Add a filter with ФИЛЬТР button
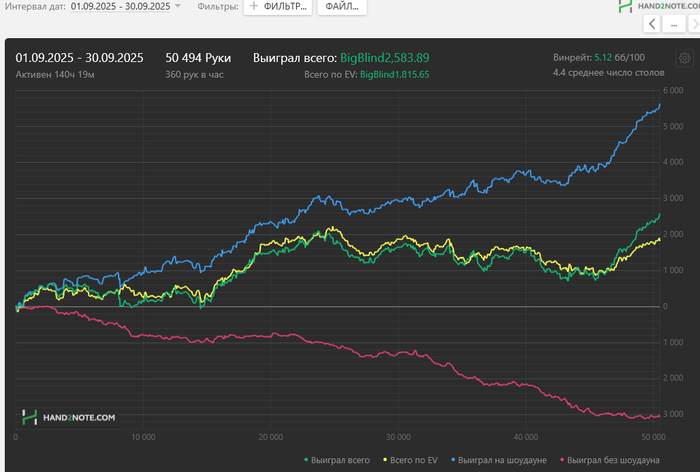 (x=278, y=7)
